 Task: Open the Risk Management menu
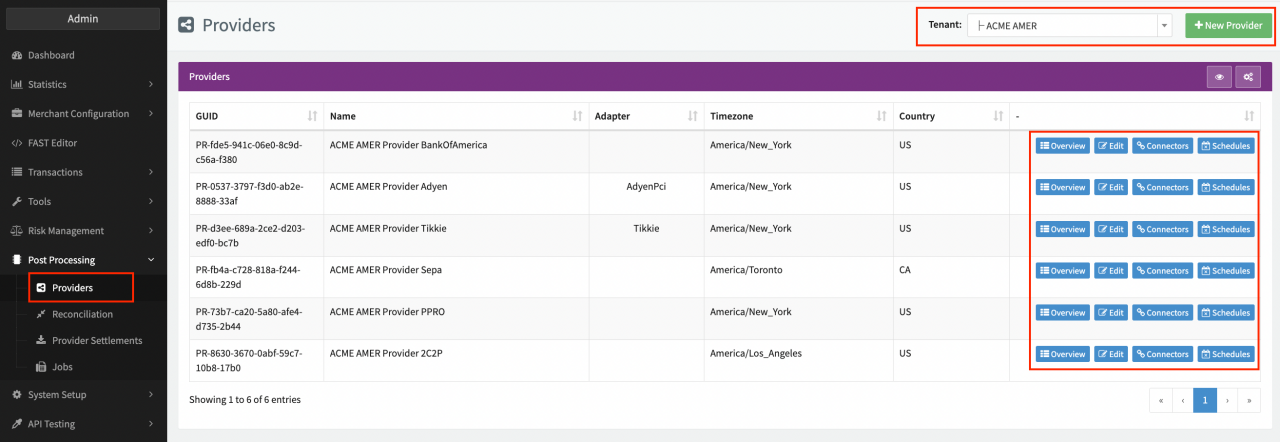click(82, 231)
